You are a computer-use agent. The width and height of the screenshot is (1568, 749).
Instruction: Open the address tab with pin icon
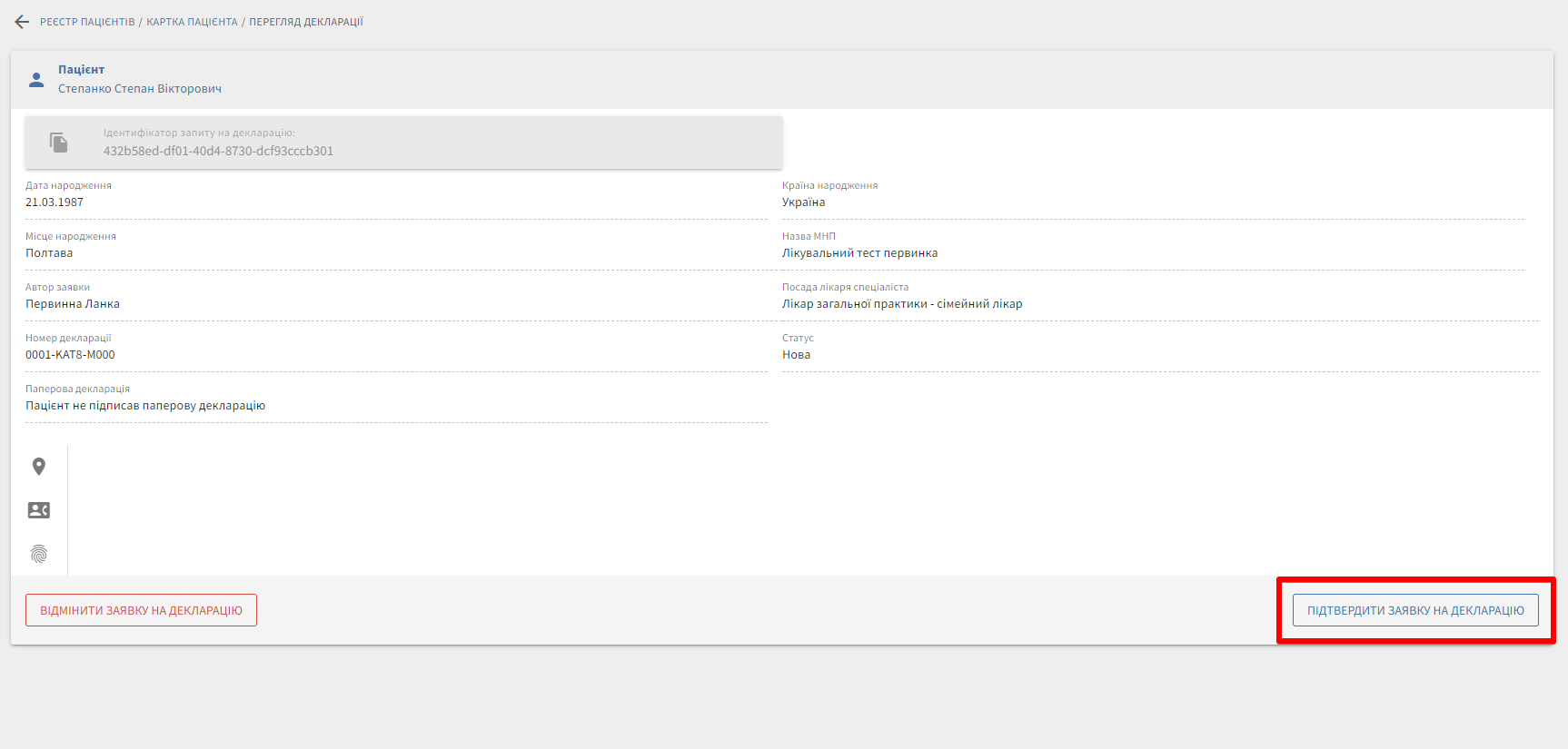click(39, 467)
